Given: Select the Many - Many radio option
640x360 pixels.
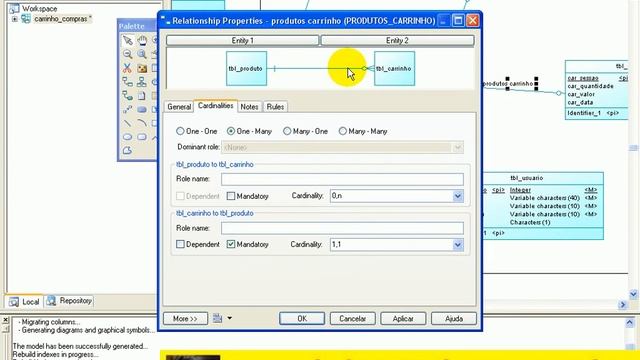Looking at the screenshot, I should point(342,131).
